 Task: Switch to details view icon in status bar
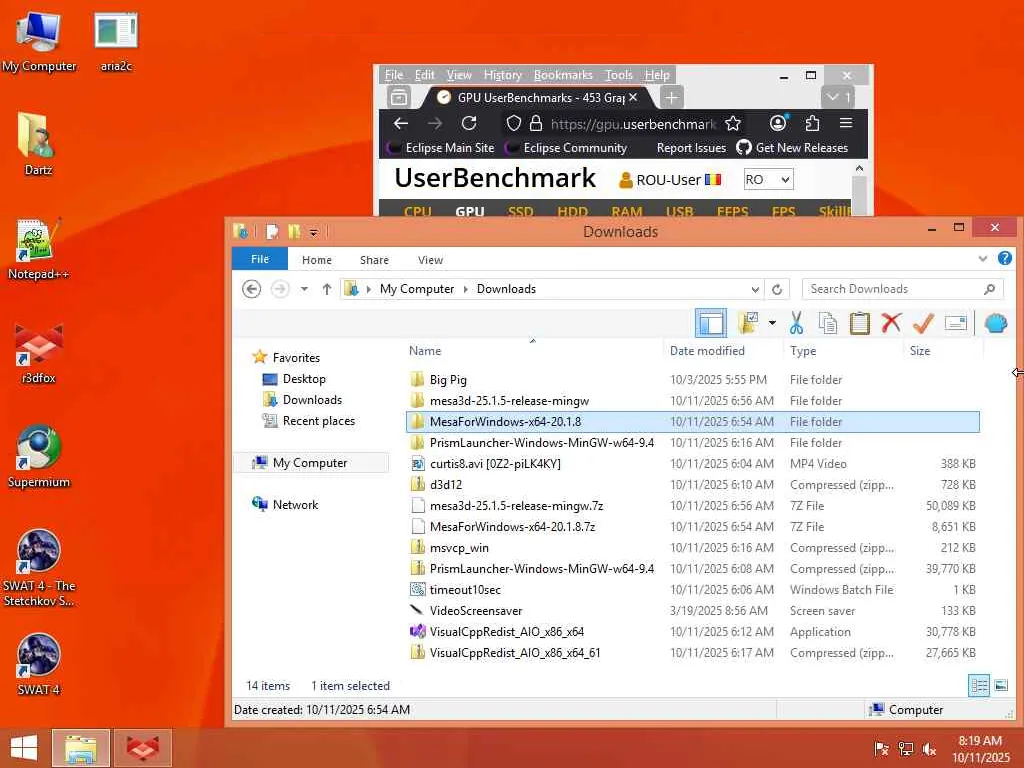(978, 685)
